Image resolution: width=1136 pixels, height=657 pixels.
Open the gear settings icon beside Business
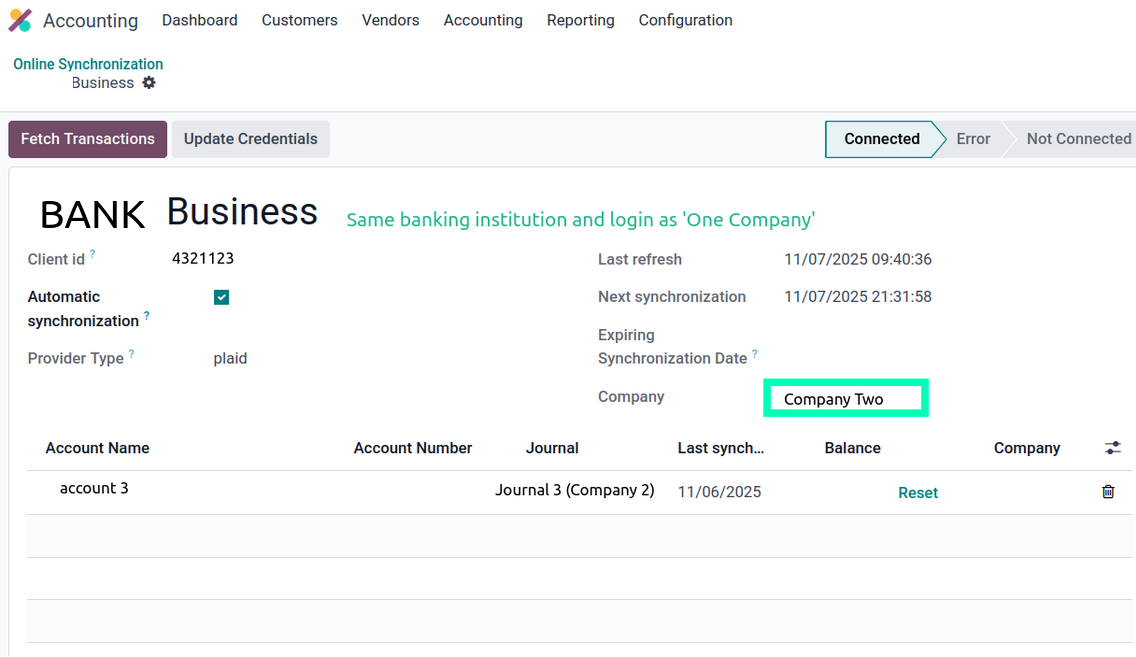click(149, 83)
